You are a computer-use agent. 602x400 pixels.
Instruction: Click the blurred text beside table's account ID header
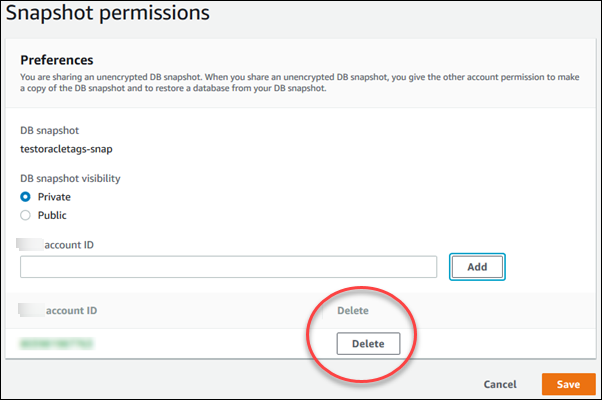pyautogui.click(x=33, y=311)
